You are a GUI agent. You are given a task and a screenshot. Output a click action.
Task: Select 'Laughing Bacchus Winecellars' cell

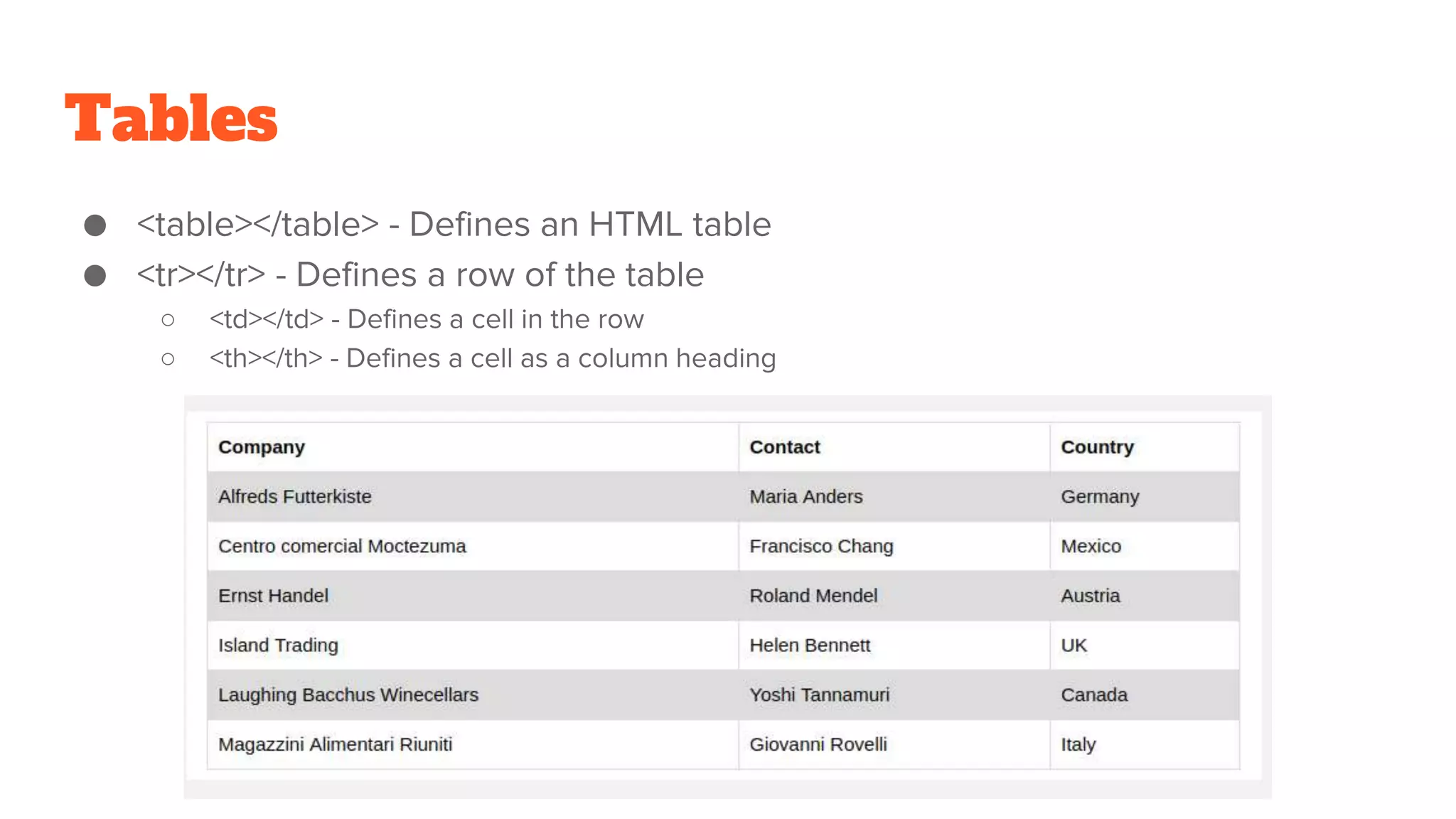473,695
